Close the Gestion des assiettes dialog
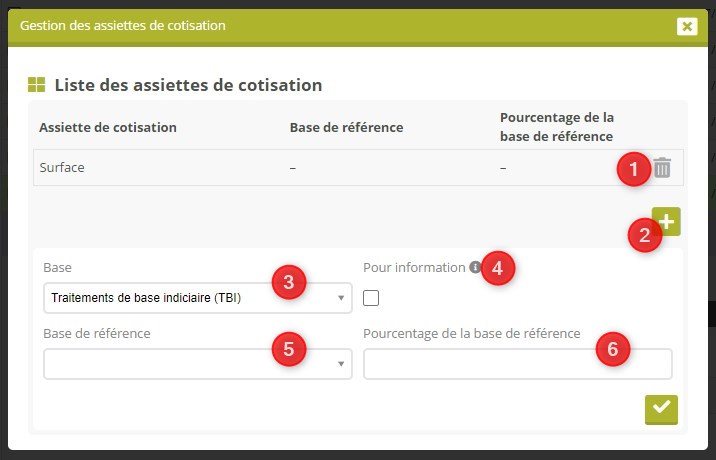This screenshot has height=460, width=716. (x=686, y=26)
